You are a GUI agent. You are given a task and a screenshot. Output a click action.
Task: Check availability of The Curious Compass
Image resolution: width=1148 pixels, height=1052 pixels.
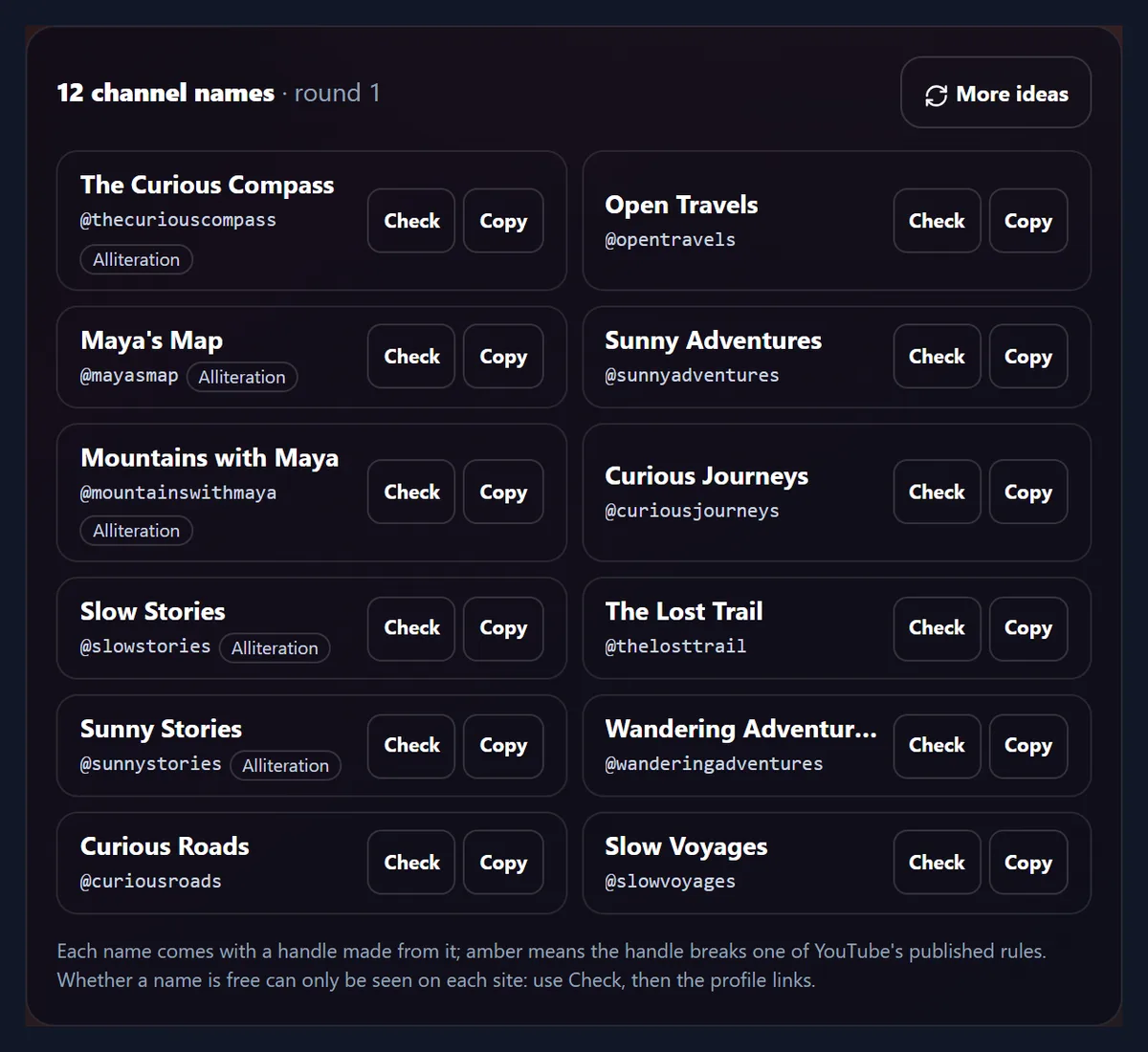pos(411,221)
